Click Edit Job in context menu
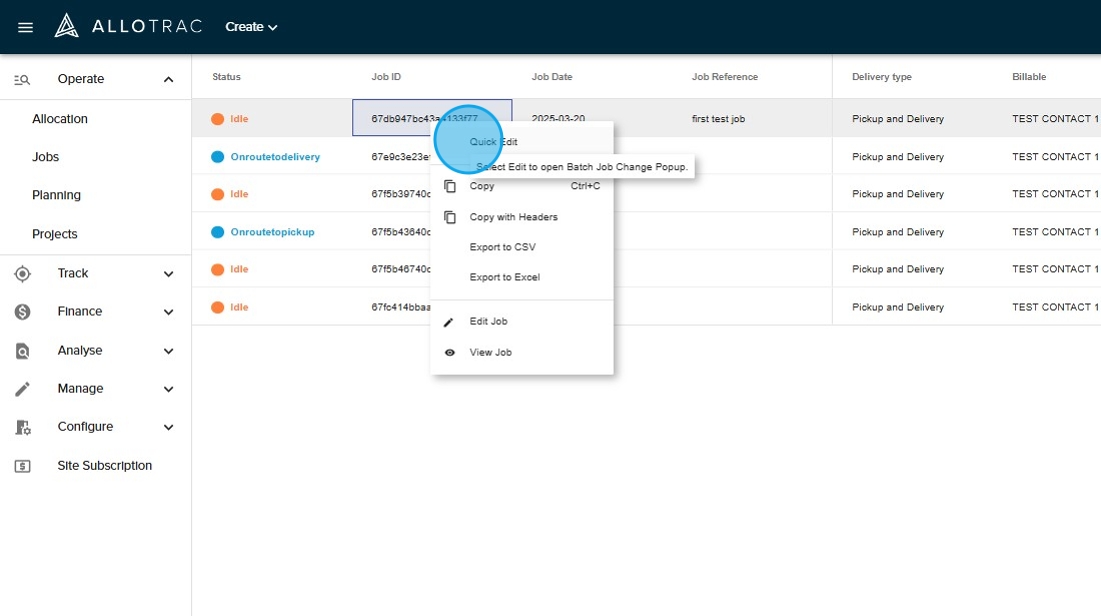 coord(488,321)
